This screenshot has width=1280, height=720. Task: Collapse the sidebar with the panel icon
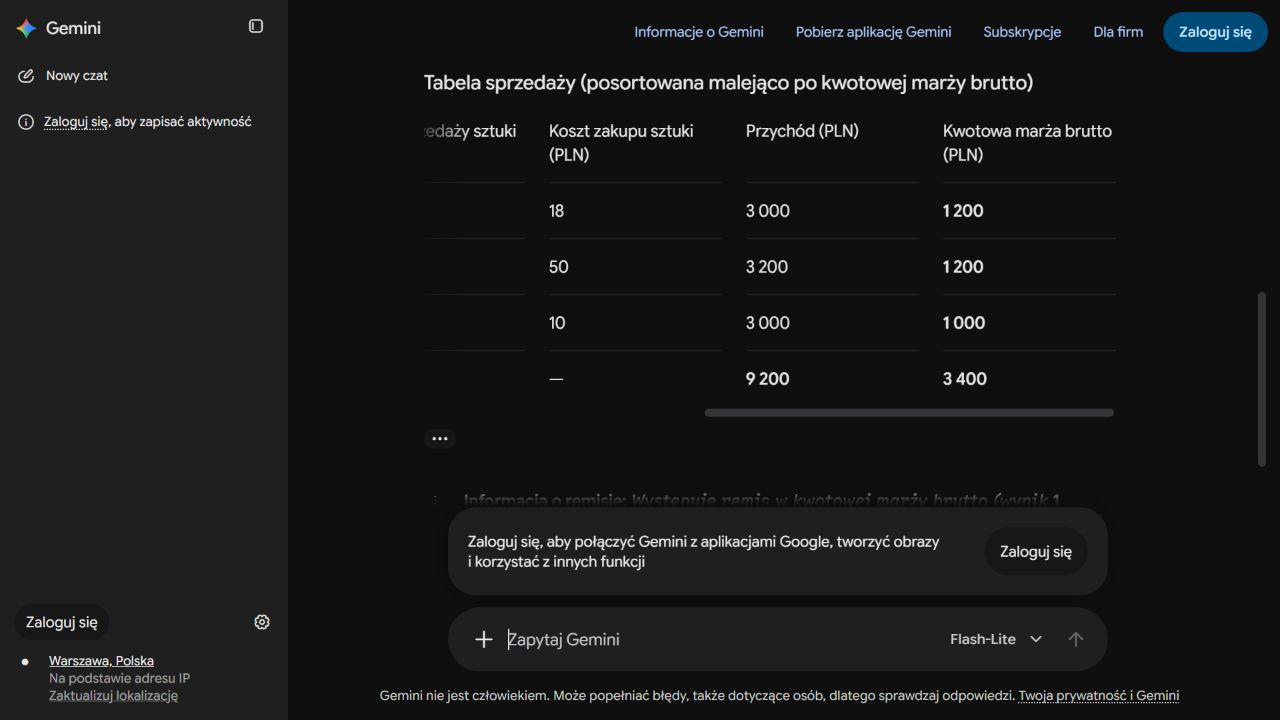click(x=256, y=26)
